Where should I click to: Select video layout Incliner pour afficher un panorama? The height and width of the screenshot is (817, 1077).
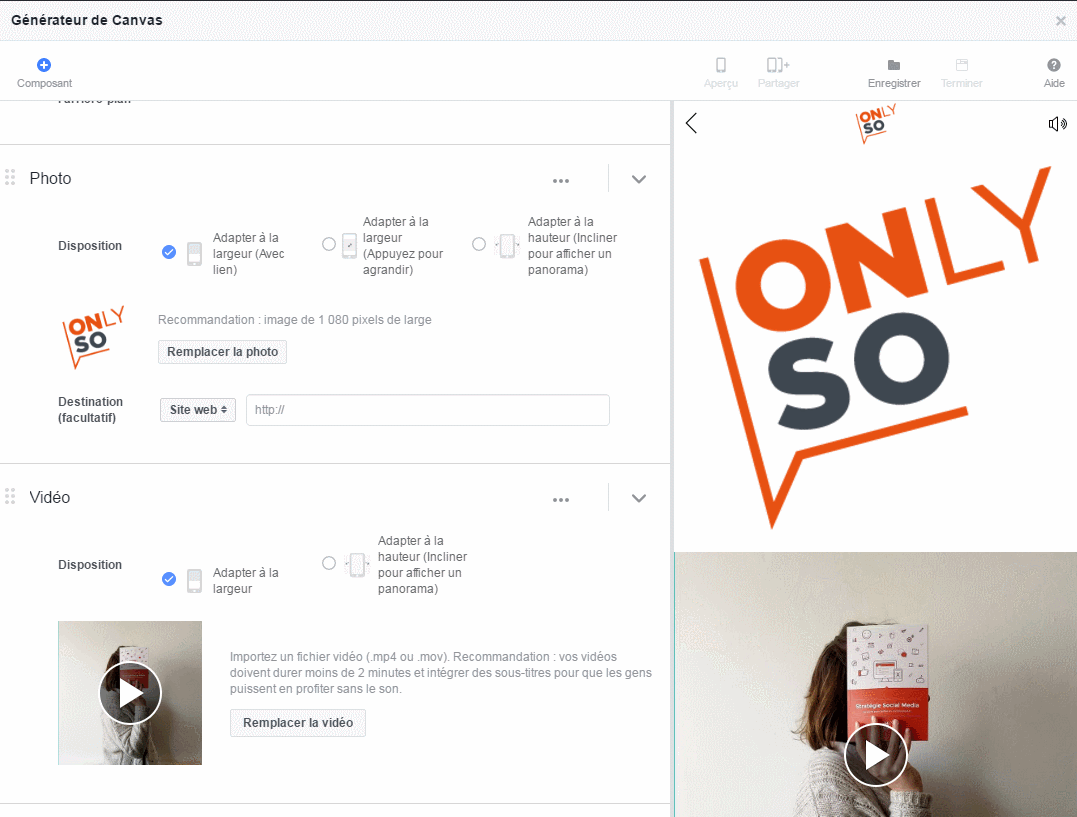(329, 563)
